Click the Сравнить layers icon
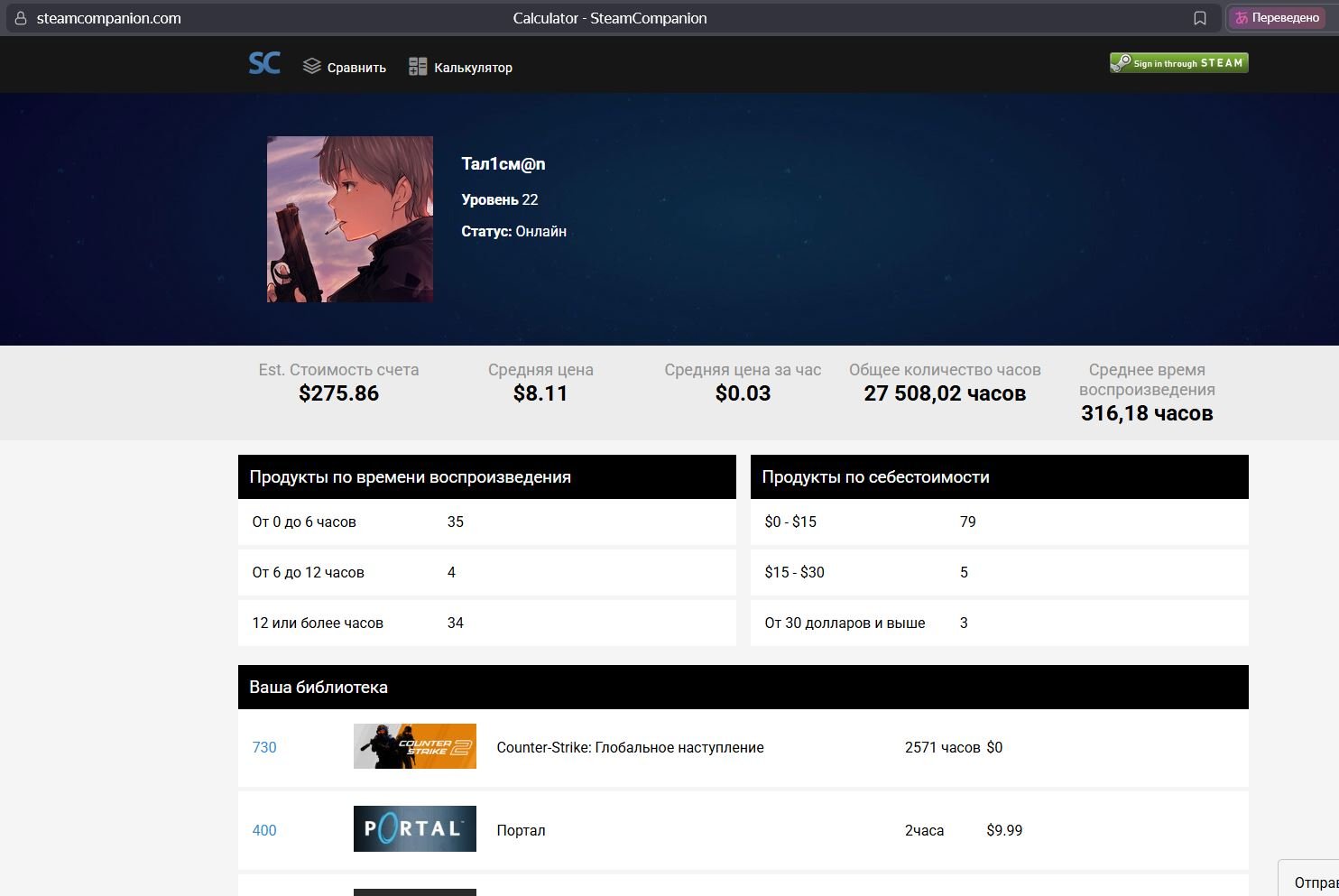The image size is (1339, 896). pyautogui.click(x=312, y=66)
